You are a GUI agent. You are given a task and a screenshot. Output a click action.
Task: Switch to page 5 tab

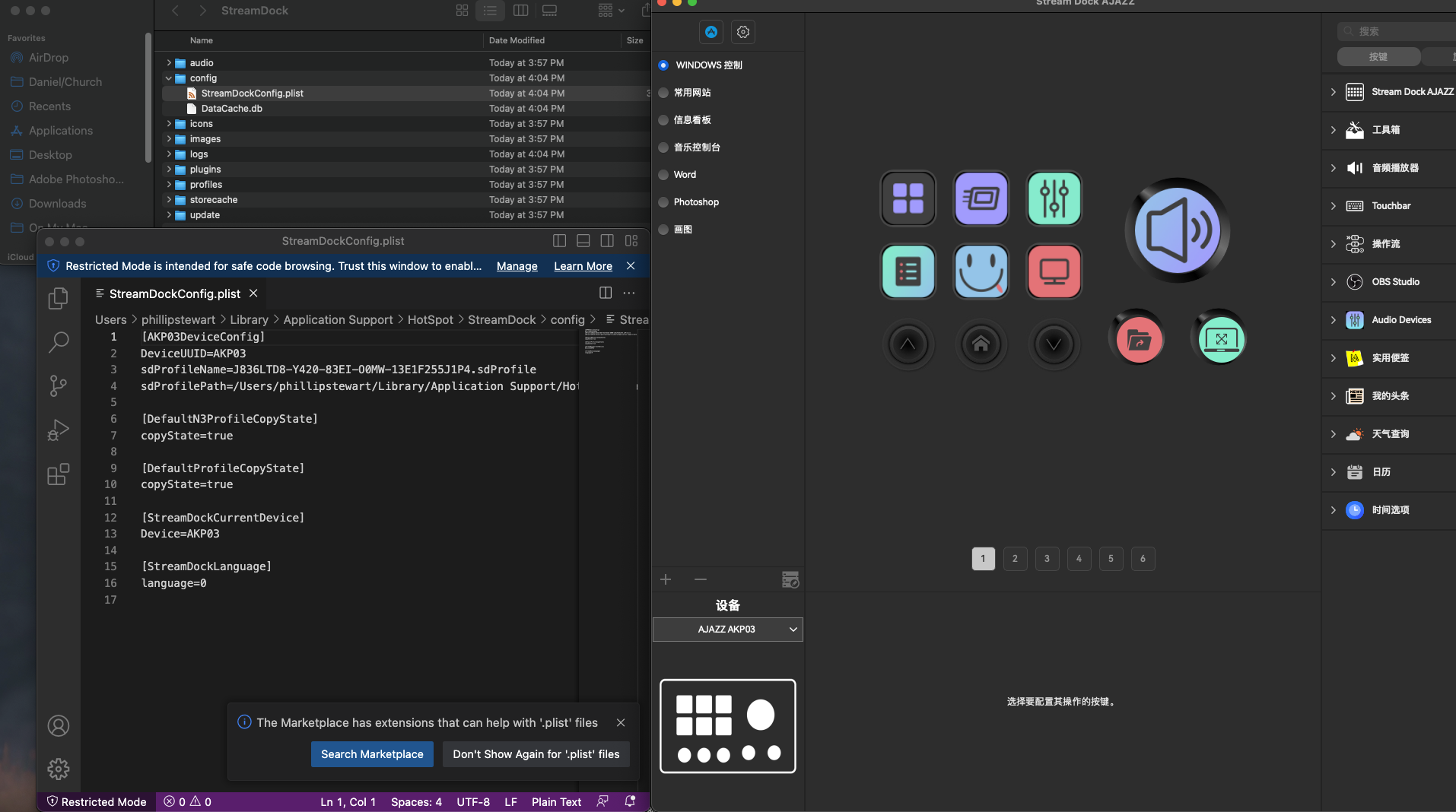1111,559
